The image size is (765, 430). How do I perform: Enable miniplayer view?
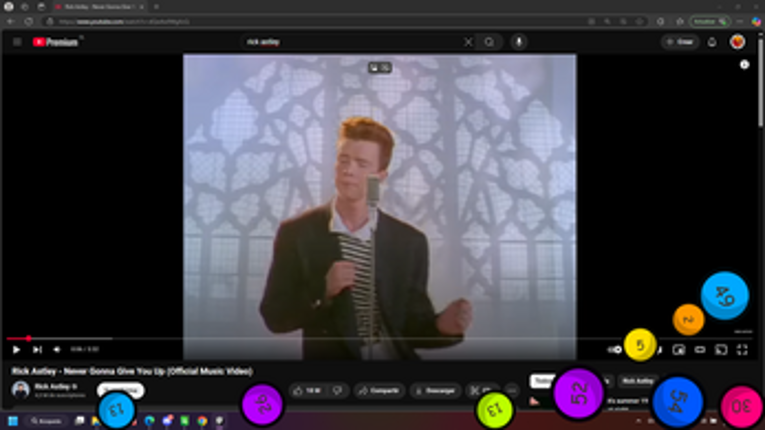point(678,350)
